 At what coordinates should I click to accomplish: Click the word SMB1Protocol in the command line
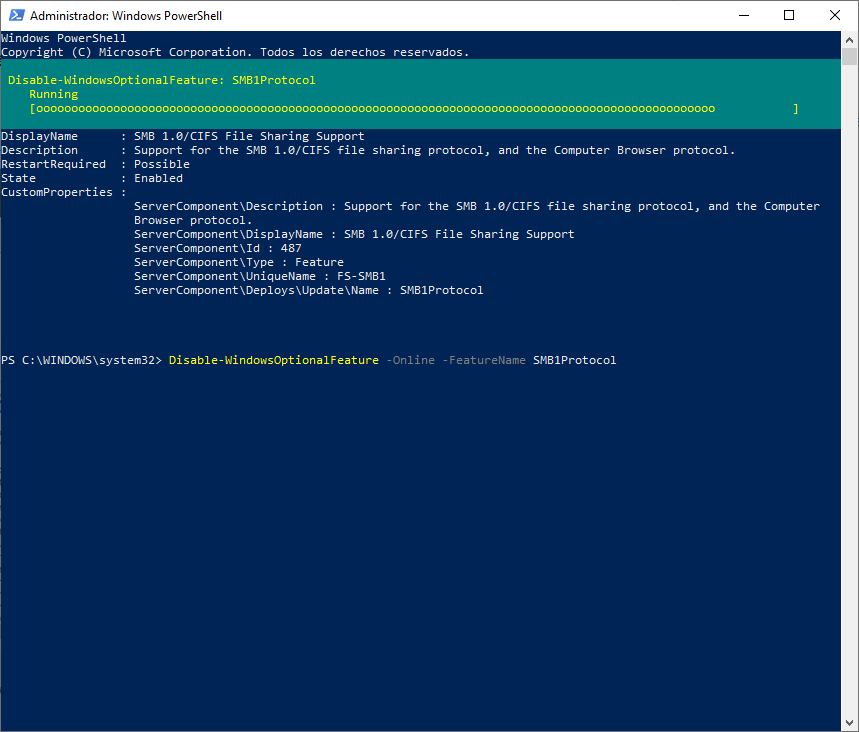point(574,359)
